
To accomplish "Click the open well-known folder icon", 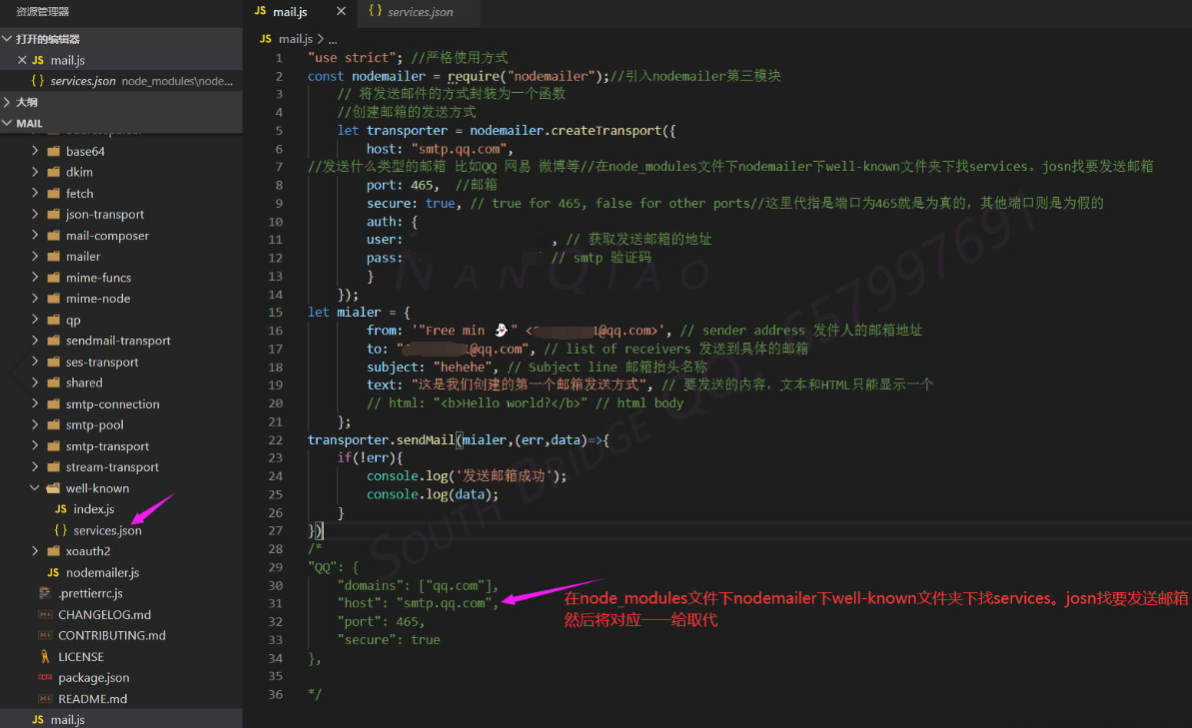I will tap(53, 488).
